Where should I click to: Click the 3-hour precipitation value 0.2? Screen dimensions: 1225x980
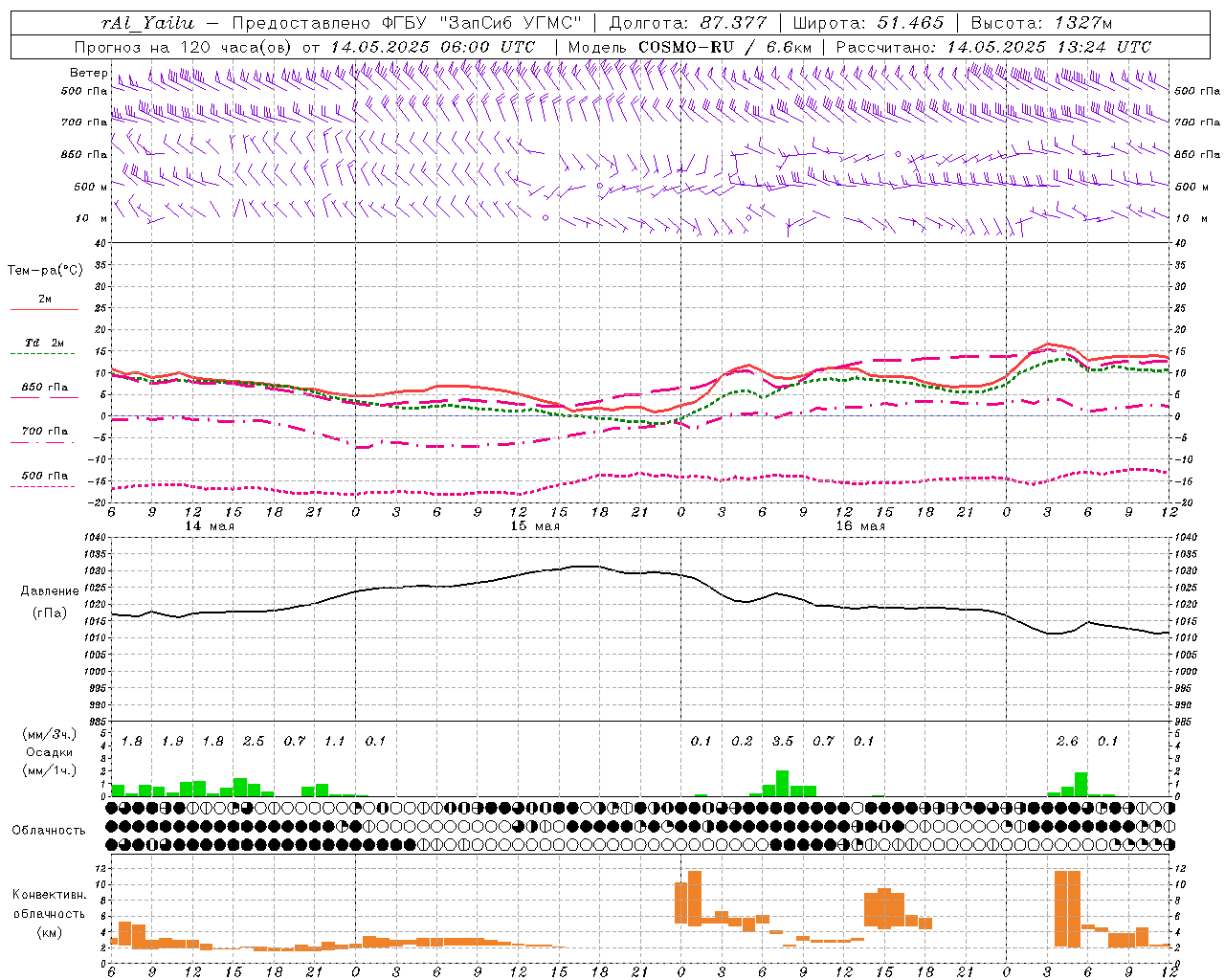742,742
